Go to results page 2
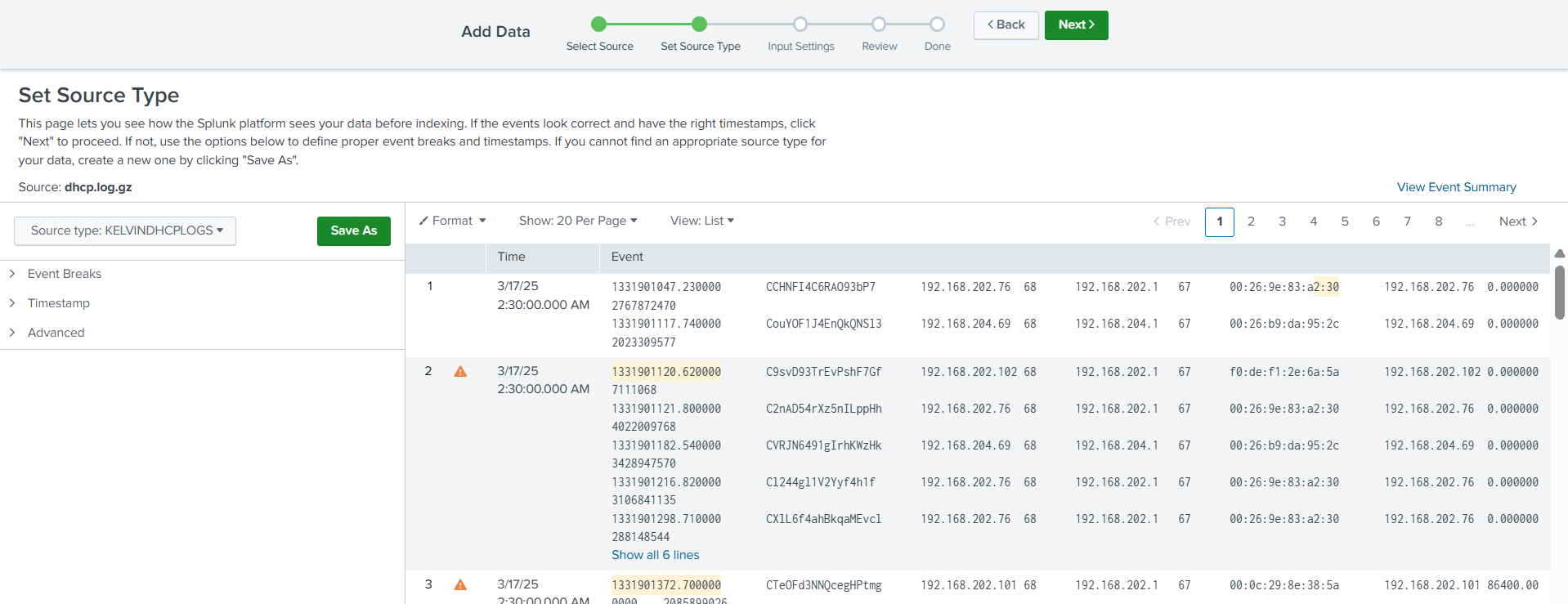Viewport: 1568px width, 604px height. 1251,221
